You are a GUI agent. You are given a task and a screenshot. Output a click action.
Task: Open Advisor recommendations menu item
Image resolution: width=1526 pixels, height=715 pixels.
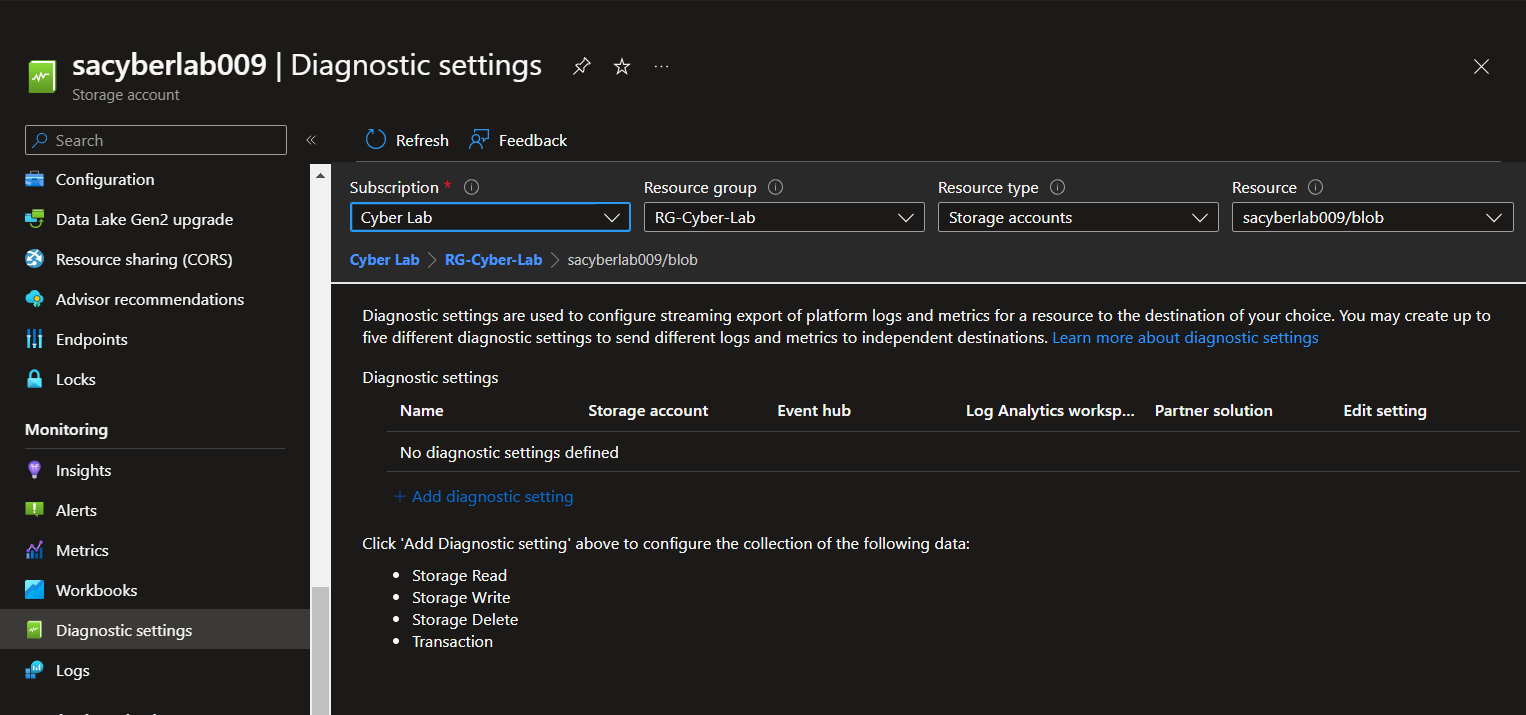(150, 300)
